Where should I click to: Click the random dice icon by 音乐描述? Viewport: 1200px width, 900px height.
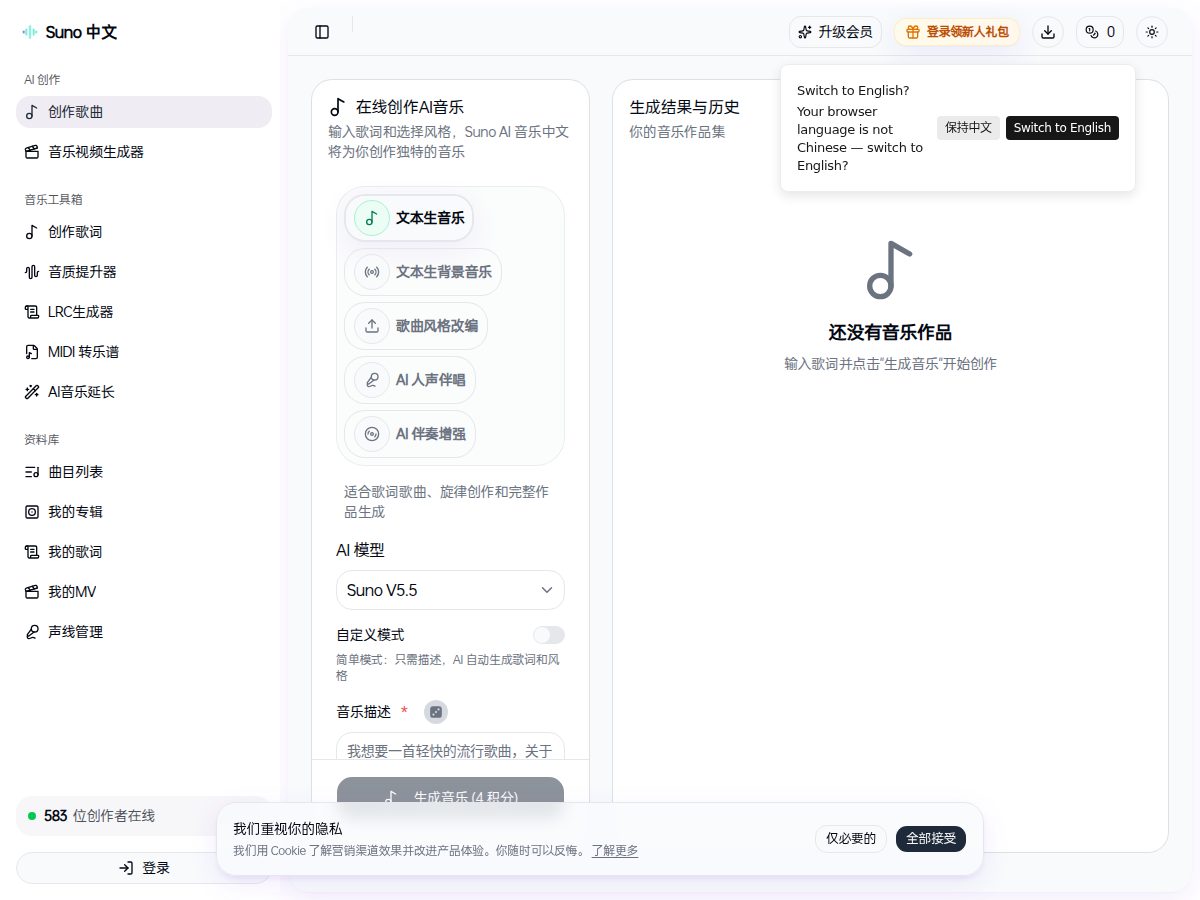pyautogui.click(x=436, y=712)
